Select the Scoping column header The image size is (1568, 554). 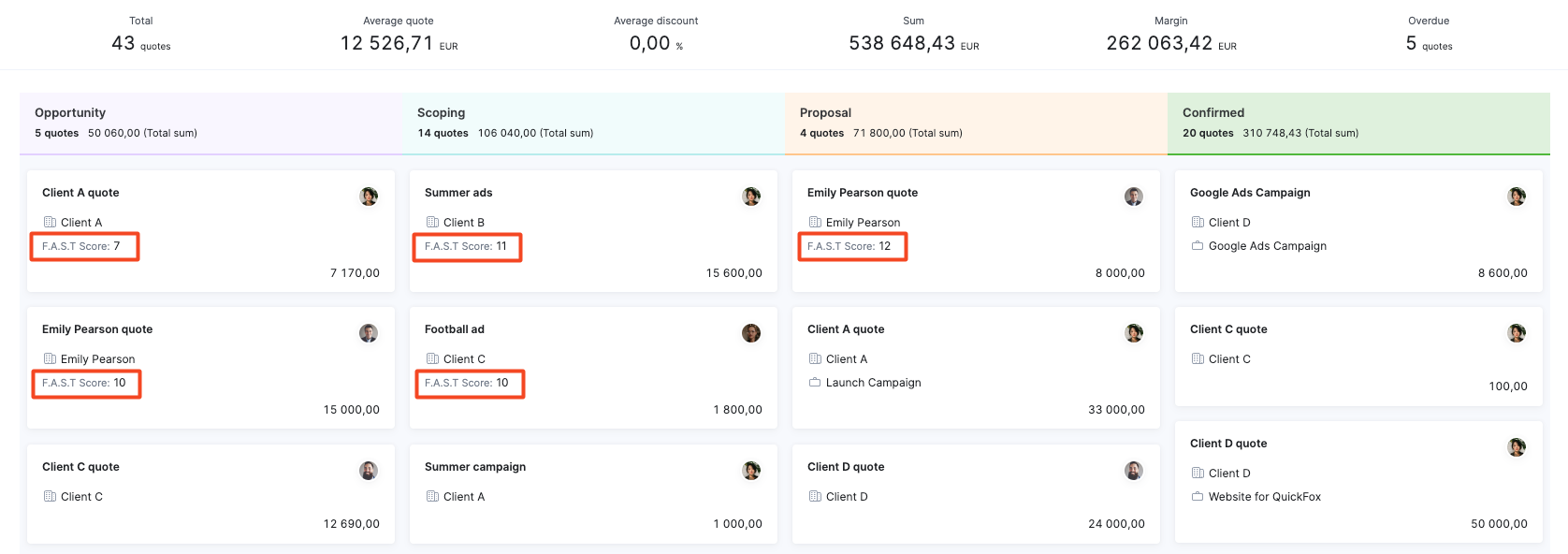coord(593,124)
